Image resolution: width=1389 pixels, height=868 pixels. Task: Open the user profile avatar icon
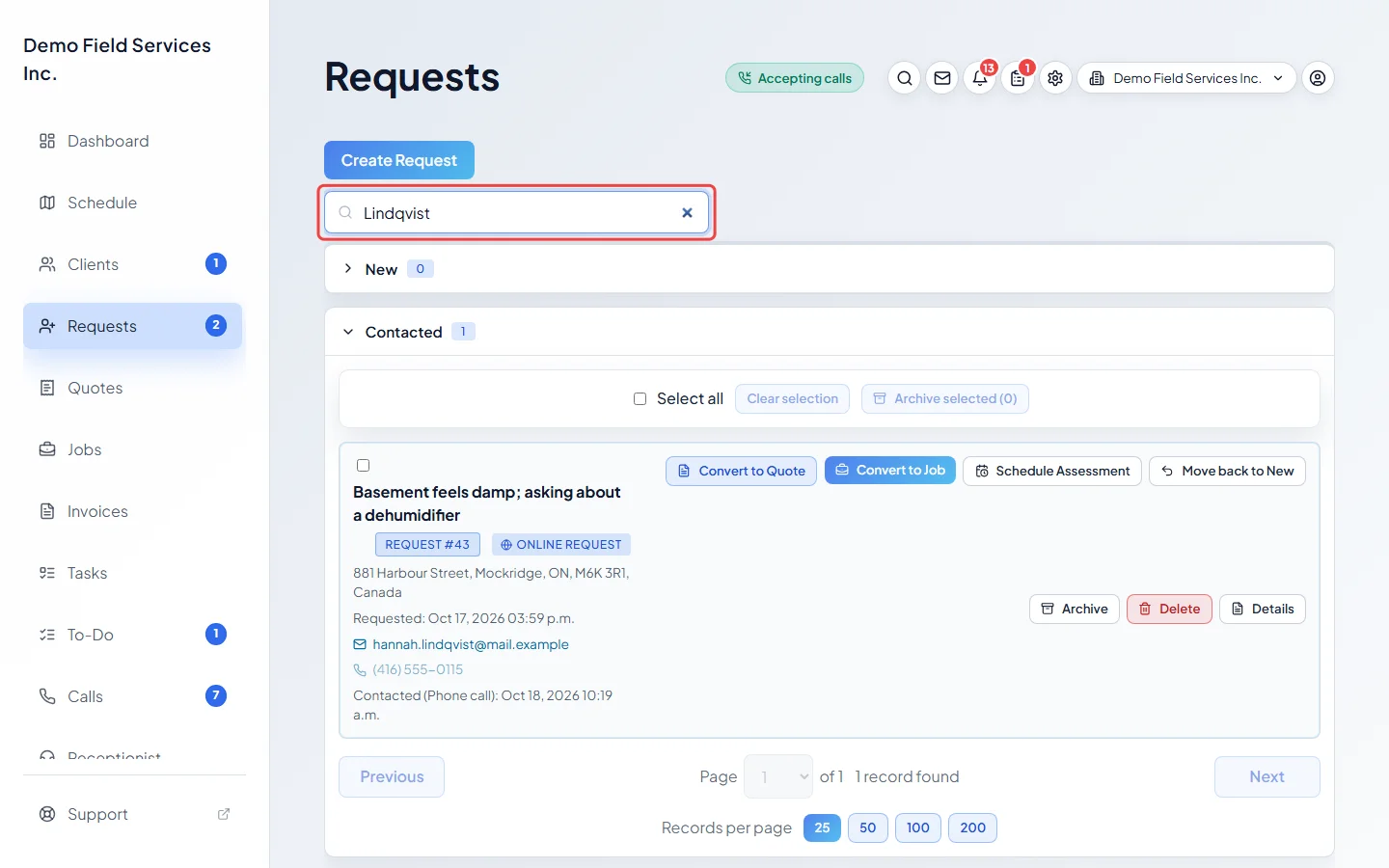[1318, 78]
